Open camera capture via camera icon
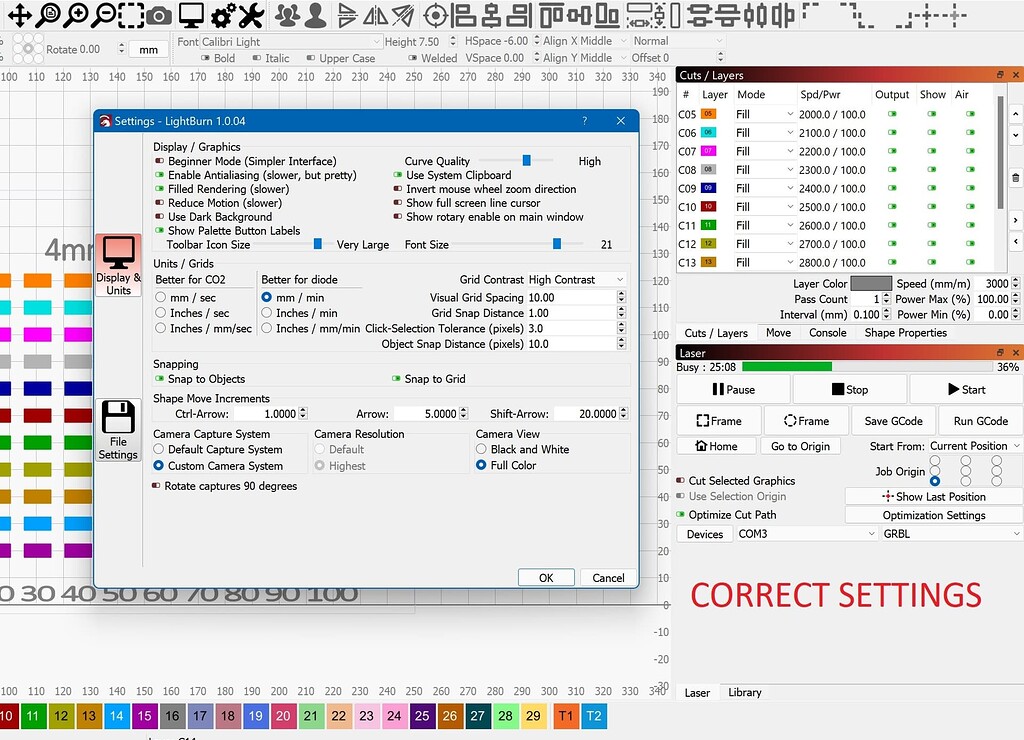The width and height of the screenshot is (1024, 740). tap(159, 16)
